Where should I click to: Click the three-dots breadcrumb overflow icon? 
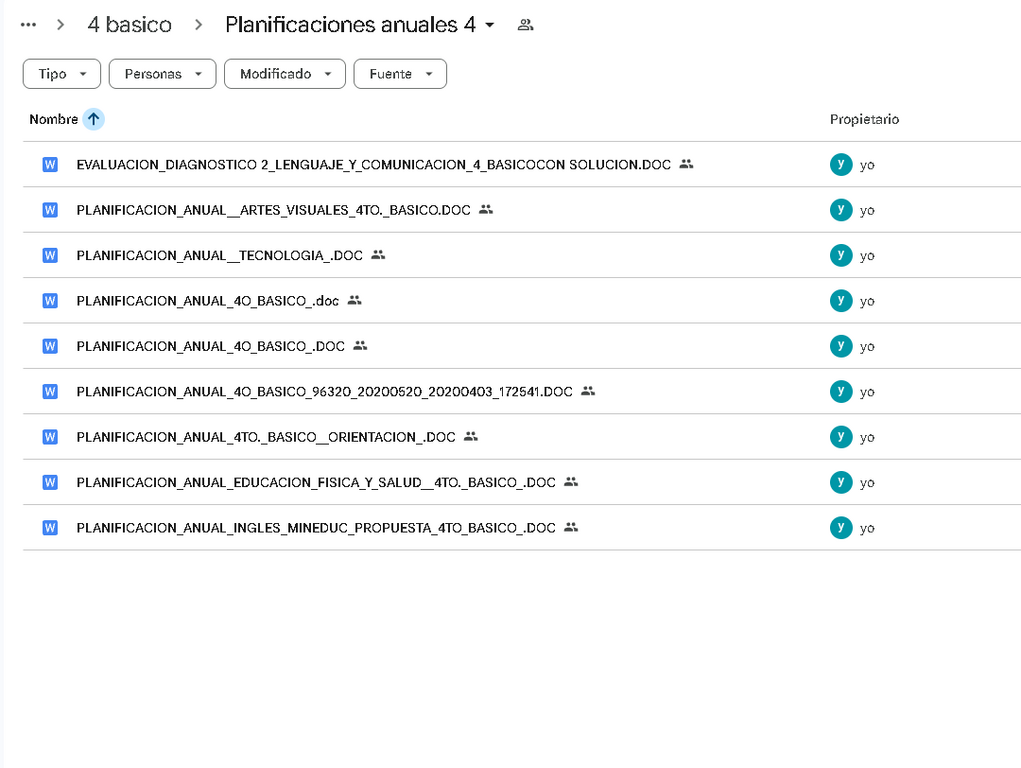28,25
